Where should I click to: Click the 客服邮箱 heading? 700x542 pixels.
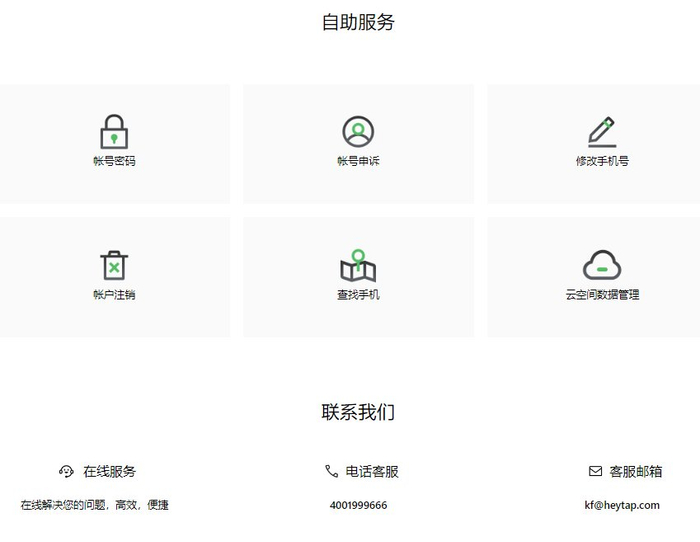click(x=636, y=471)
